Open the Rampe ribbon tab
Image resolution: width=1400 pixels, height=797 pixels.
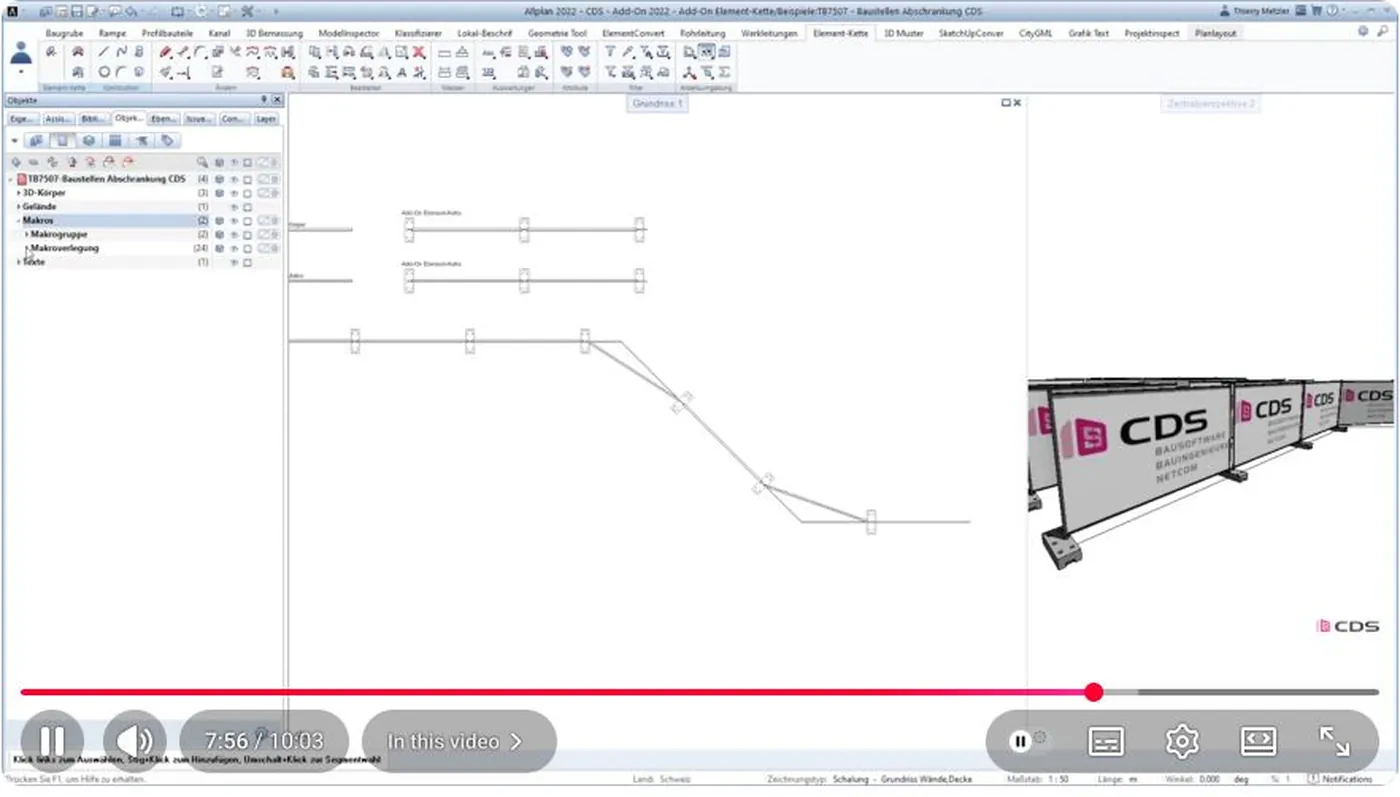[112, 33]
